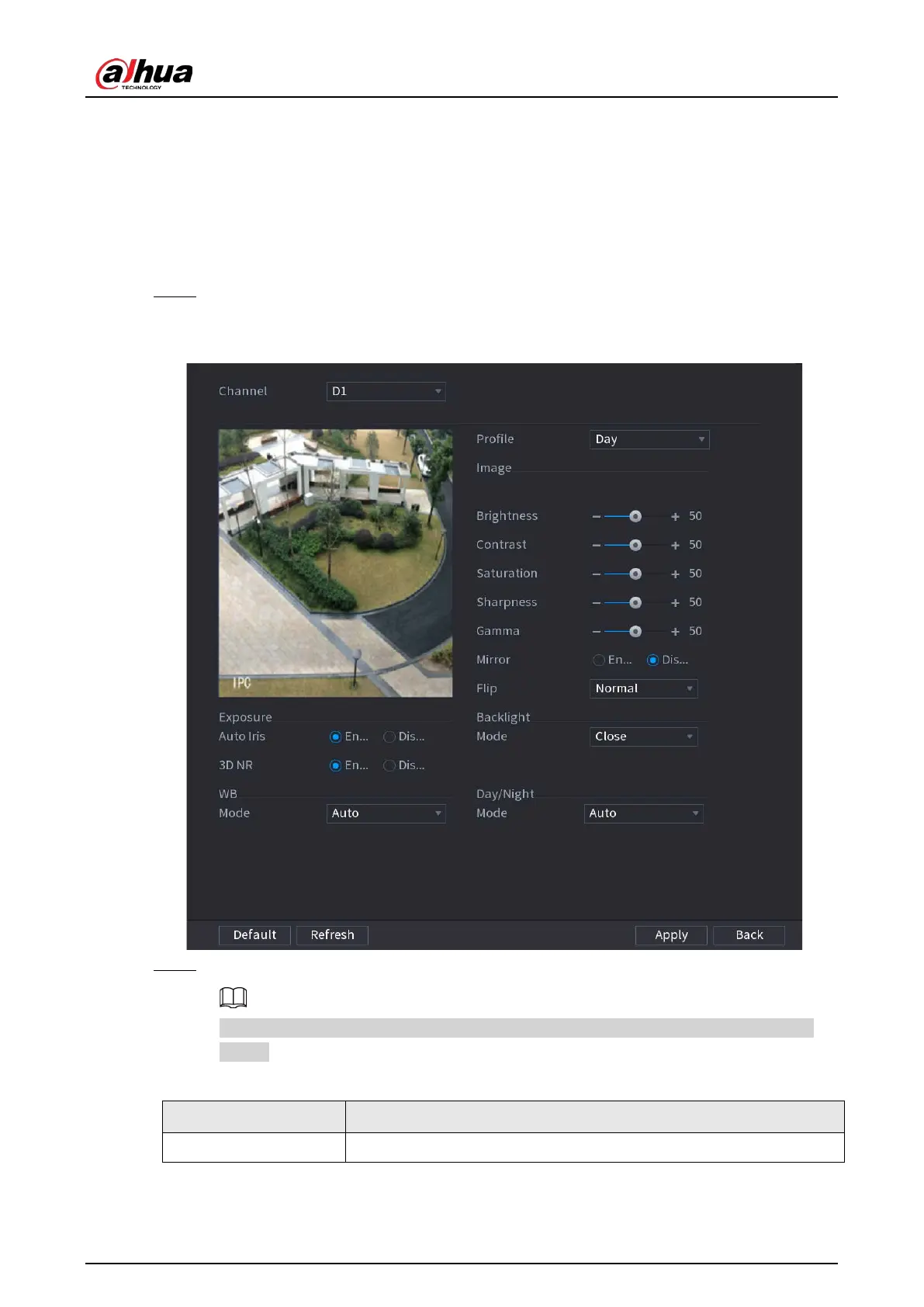Click the Back button

pyautogui.click(x=749, y=935)
